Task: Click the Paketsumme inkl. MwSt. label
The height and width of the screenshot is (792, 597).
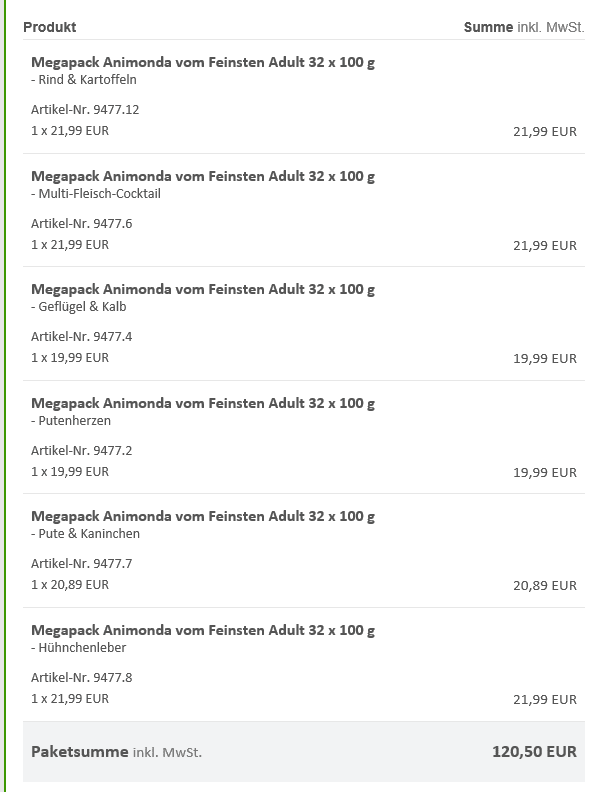Action: (116, 752)
